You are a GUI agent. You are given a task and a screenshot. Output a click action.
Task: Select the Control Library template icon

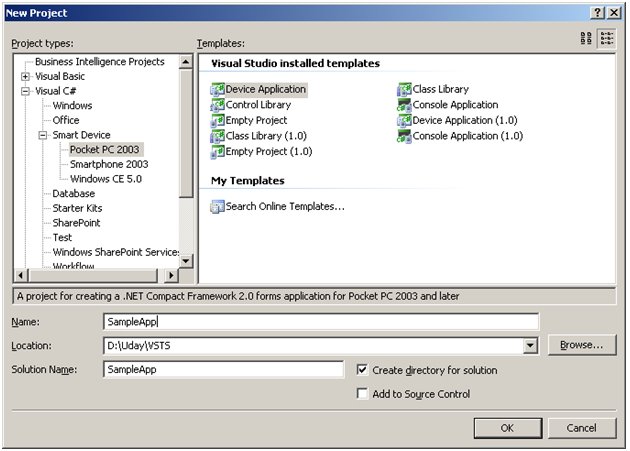(x=217, y=105)
